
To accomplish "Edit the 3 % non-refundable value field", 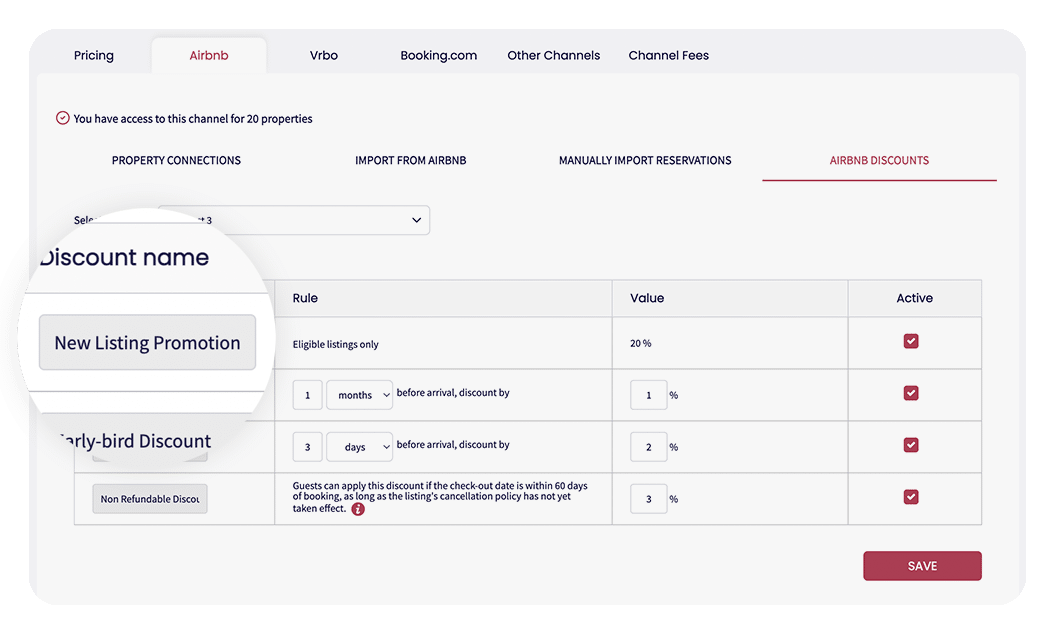I will tap(649, 498).
